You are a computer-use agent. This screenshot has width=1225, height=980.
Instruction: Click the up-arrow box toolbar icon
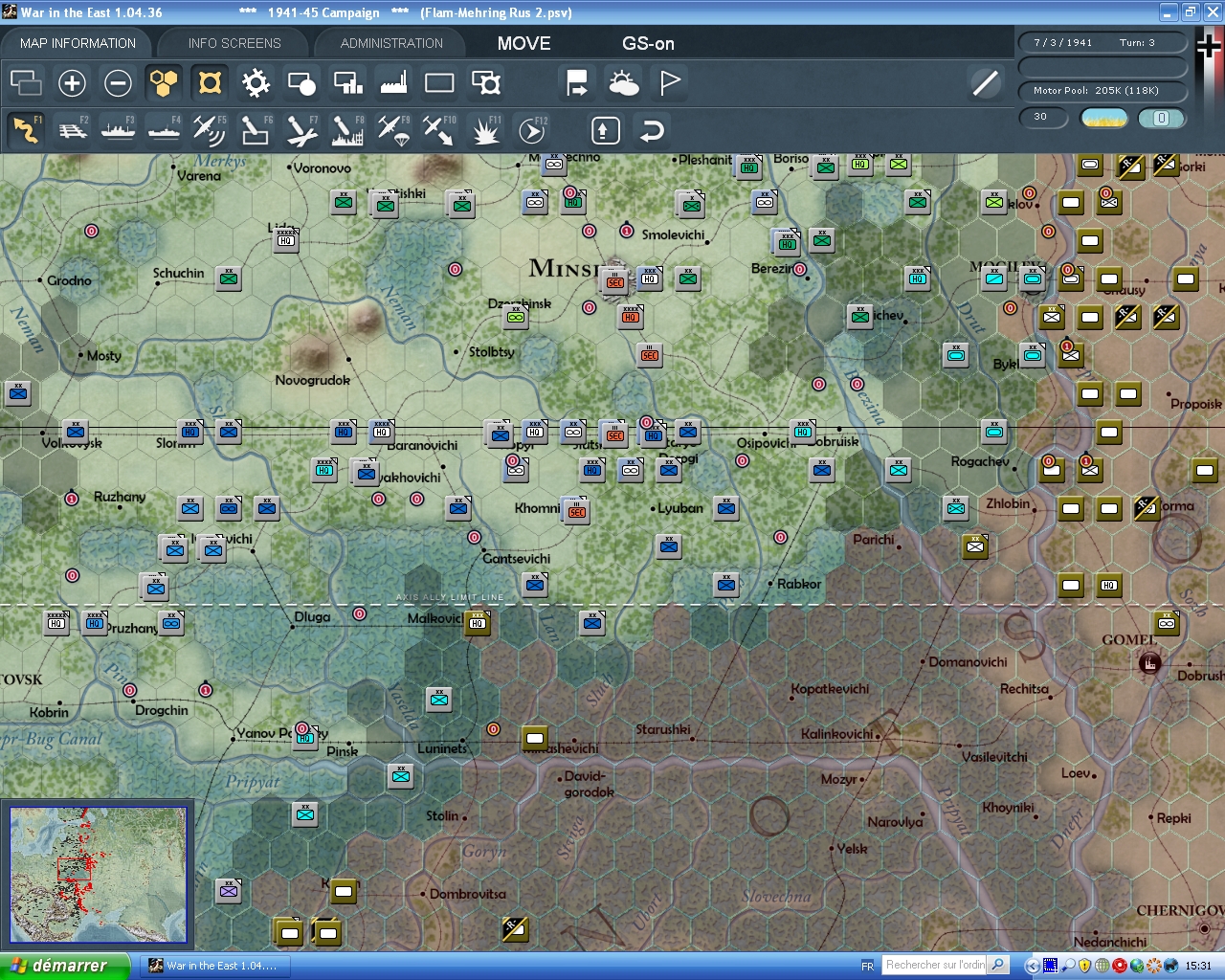606,130
